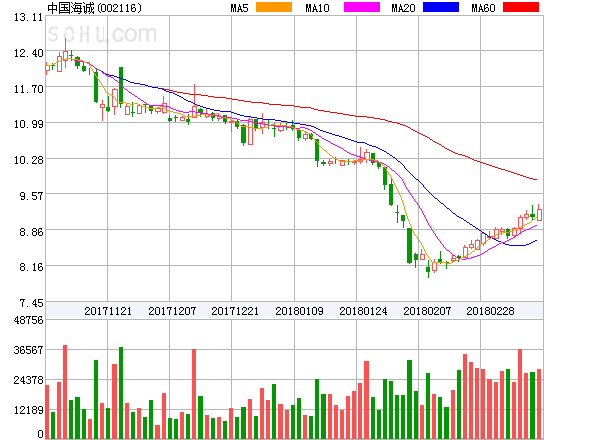Click the 48756 volume axis label
The width and height of the screenshot is (600, 440).
[x=28, y=320]
